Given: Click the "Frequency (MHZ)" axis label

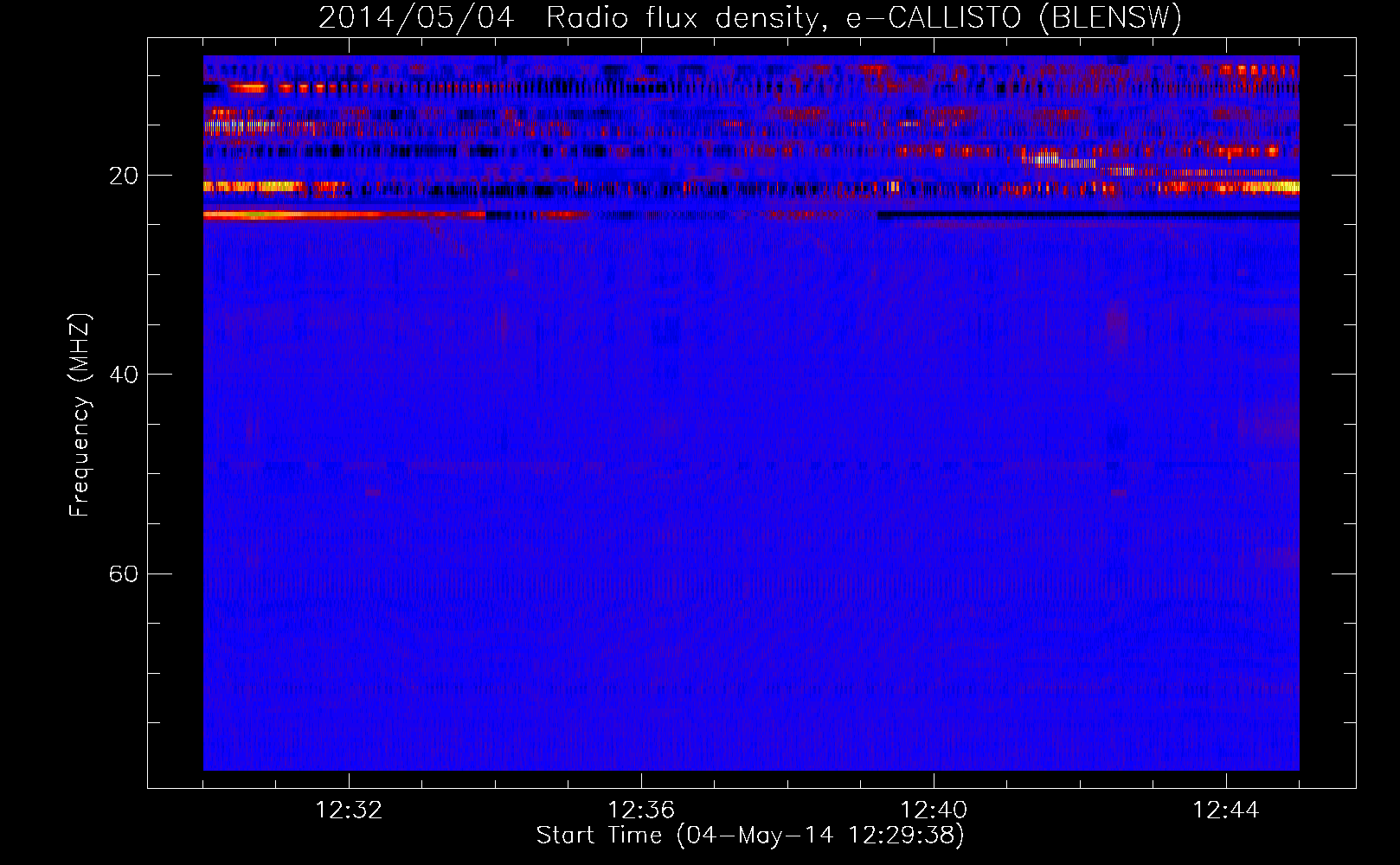Looking at the screenshot, I should tap(80, 415).
